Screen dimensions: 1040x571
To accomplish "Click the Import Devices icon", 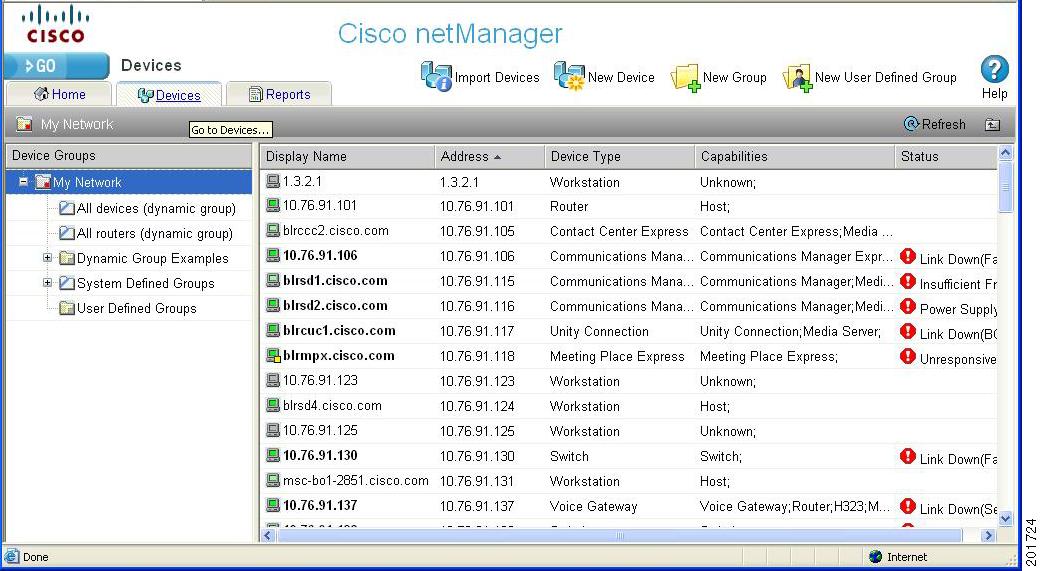I will 436,76.
